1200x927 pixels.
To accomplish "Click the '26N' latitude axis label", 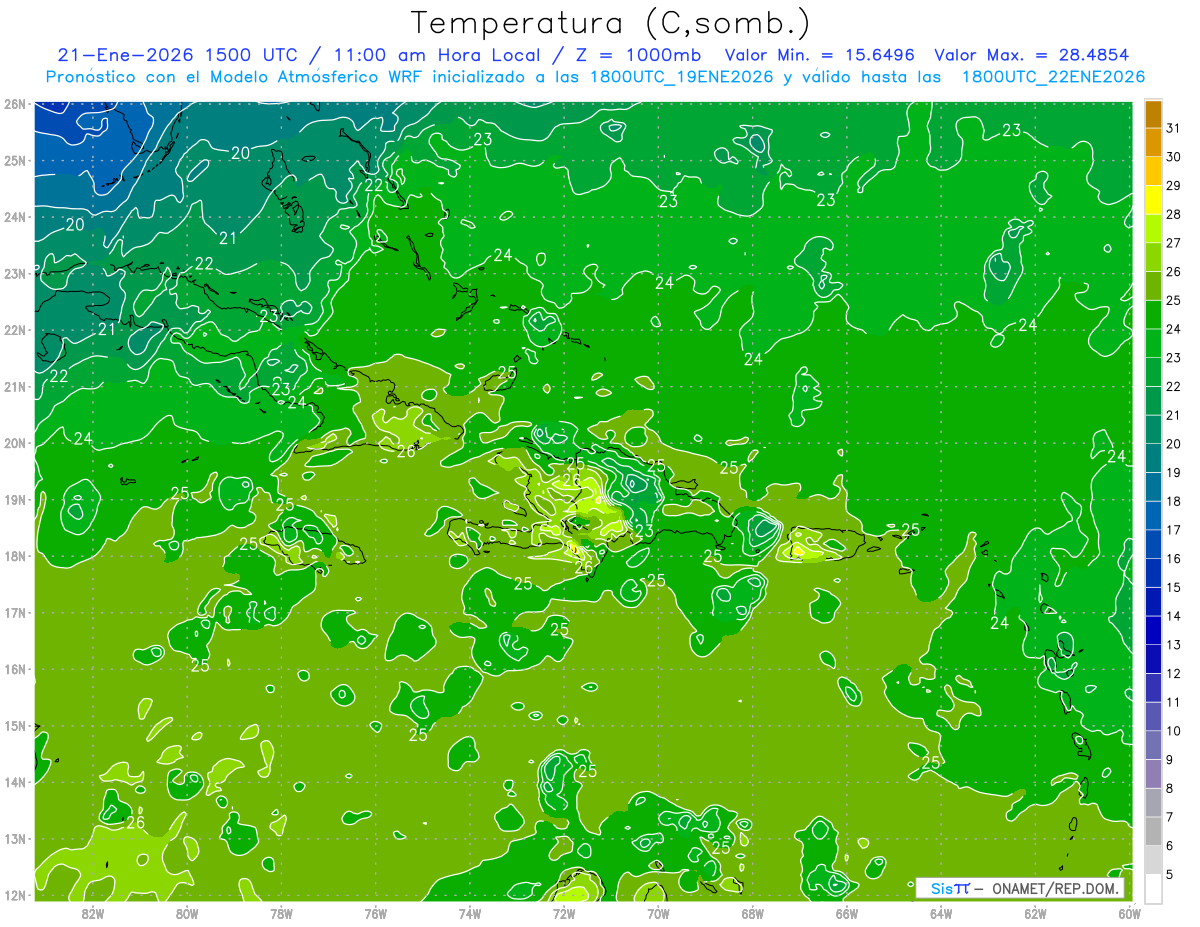I will point(14,104).
